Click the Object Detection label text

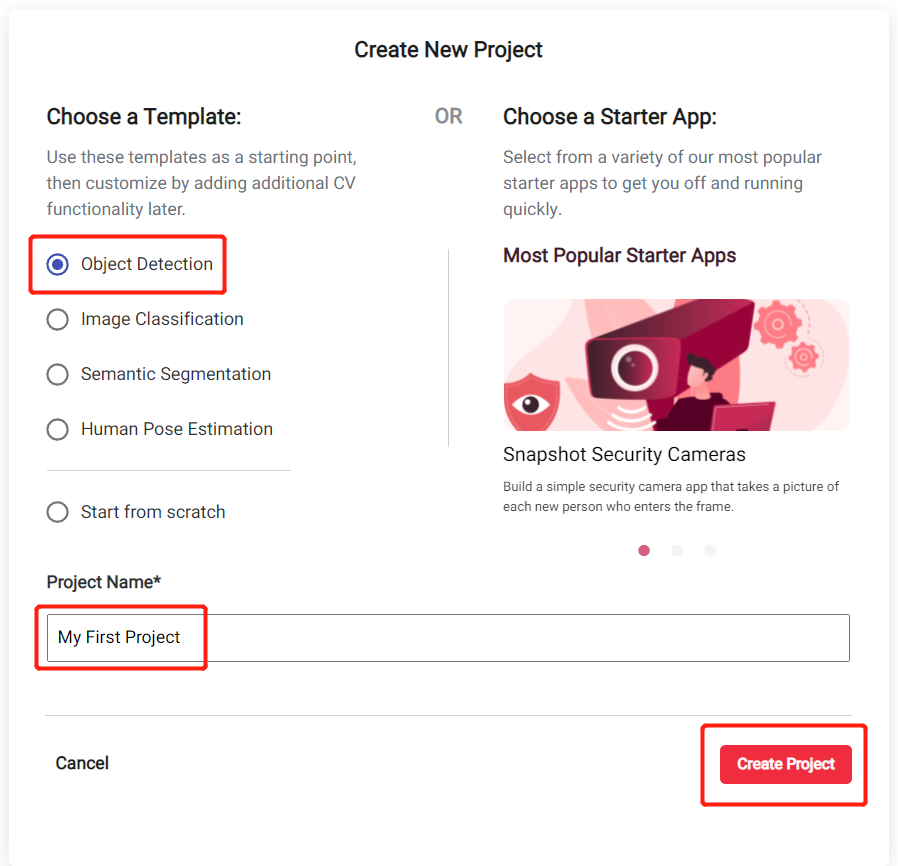147,264
